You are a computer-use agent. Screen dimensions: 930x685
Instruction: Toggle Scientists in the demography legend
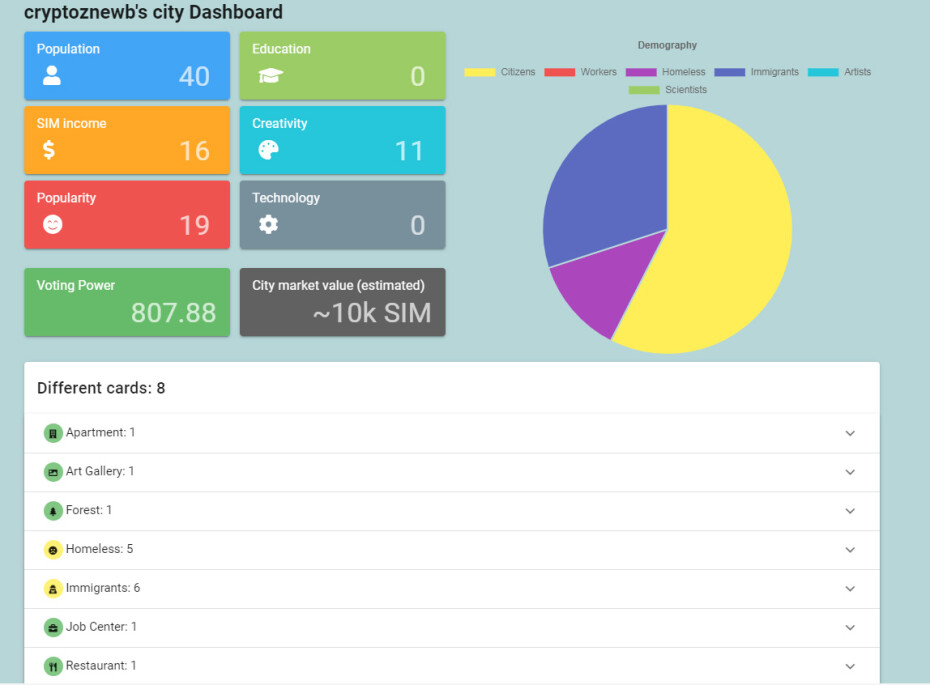(668, 90)
